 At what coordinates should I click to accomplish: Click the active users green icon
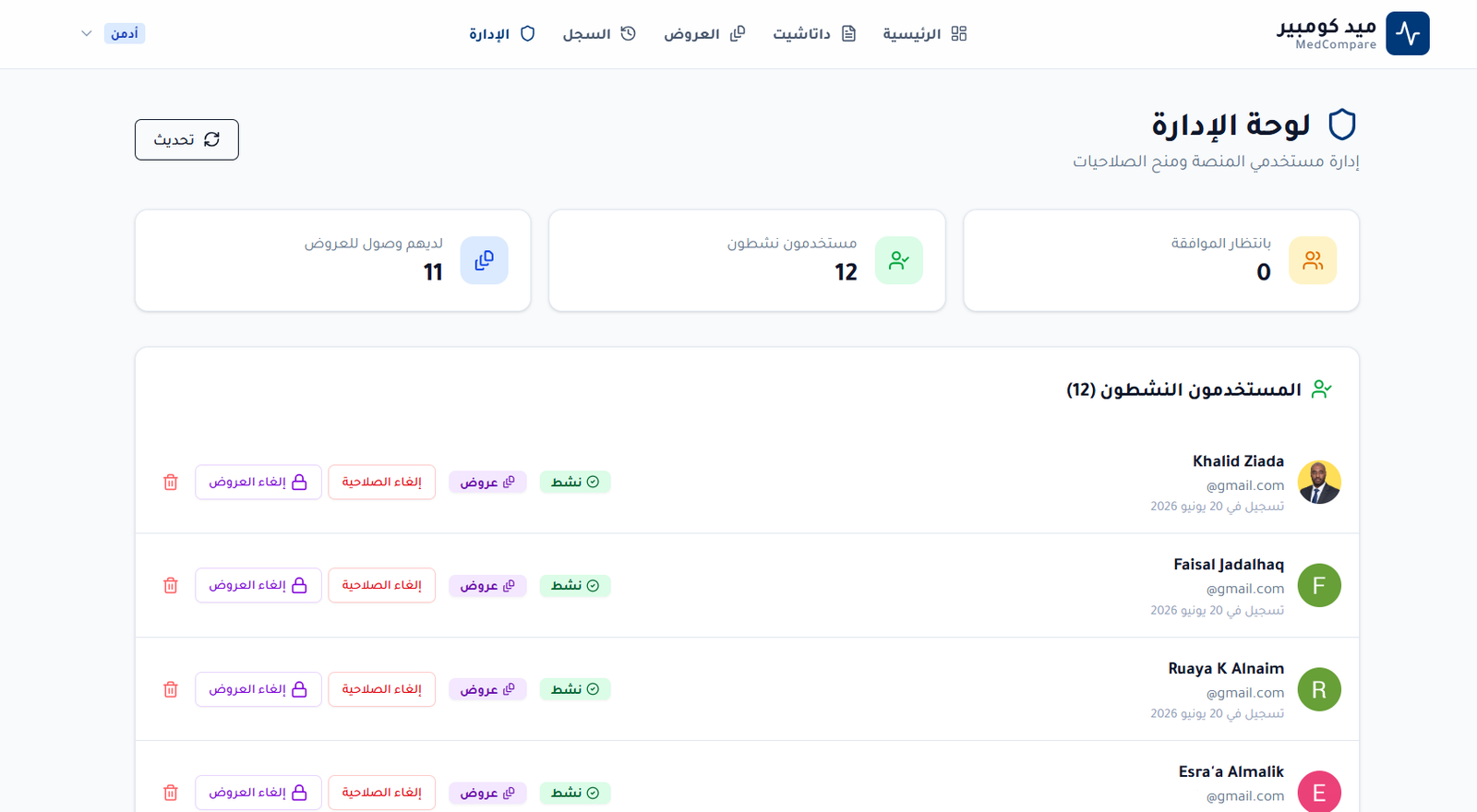[899, 260]
